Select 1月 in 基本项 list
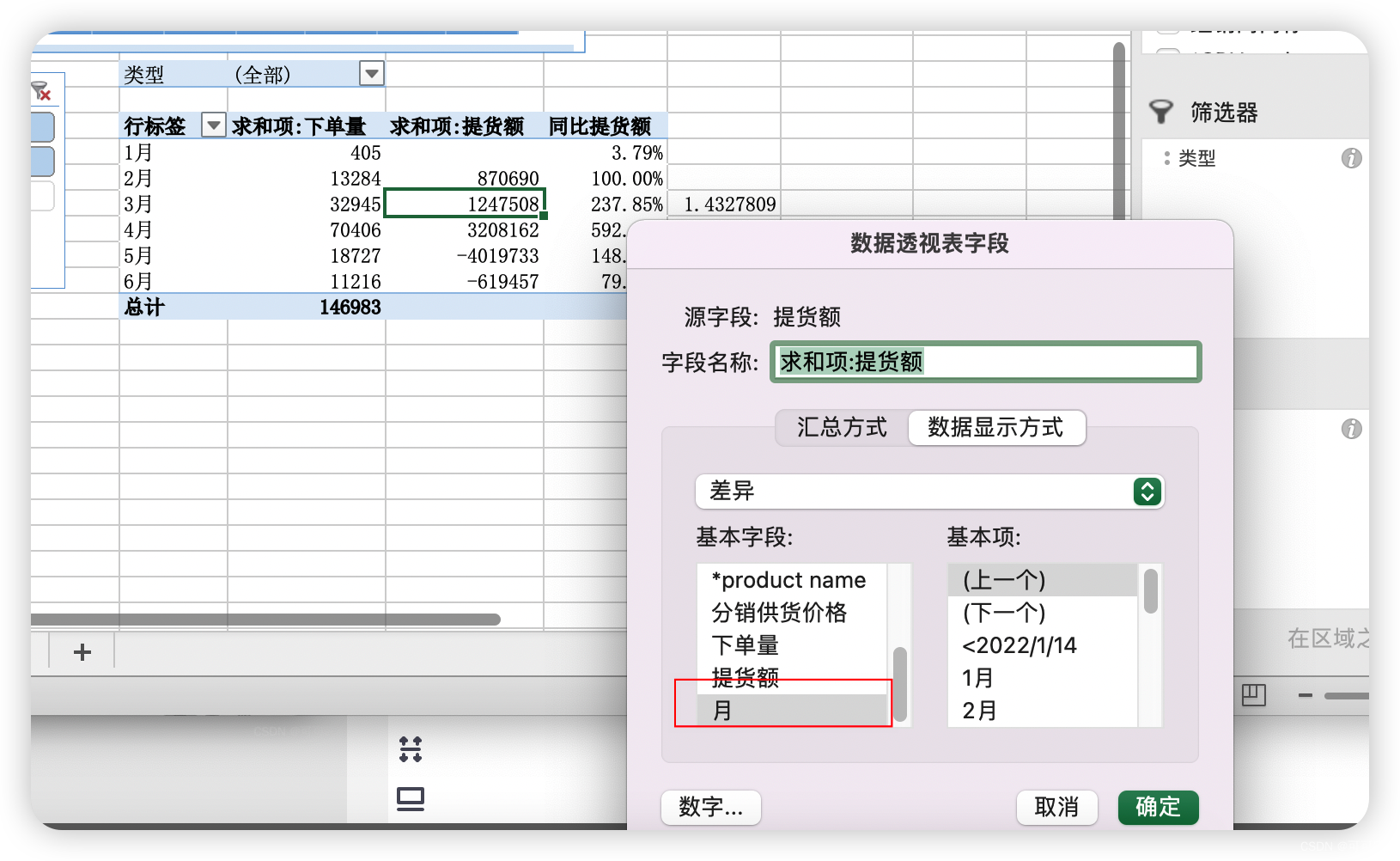 point(1043,678)
